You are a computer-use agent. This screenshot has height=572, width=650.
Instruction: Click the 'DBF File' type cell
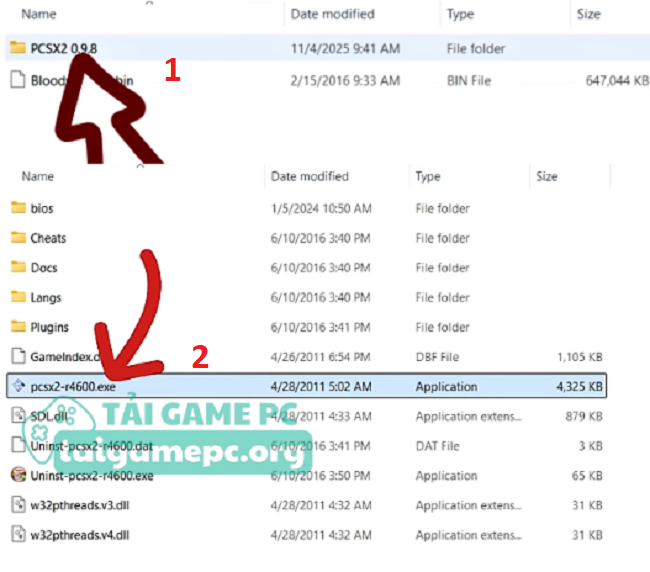click(437, 357)
